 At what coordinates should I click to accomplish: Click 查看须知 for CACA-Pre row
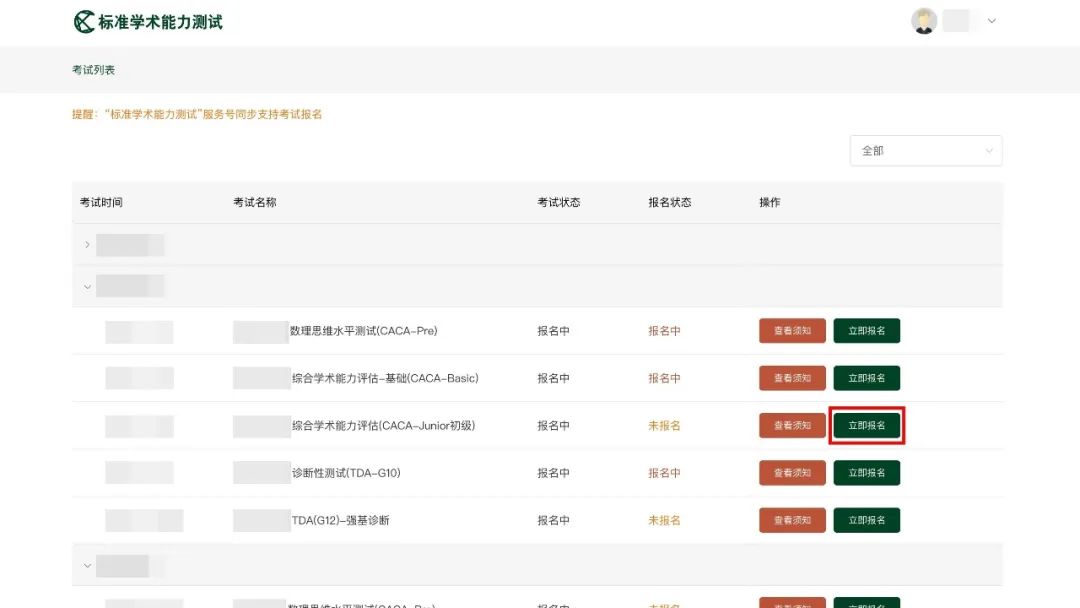pos(792,331)
